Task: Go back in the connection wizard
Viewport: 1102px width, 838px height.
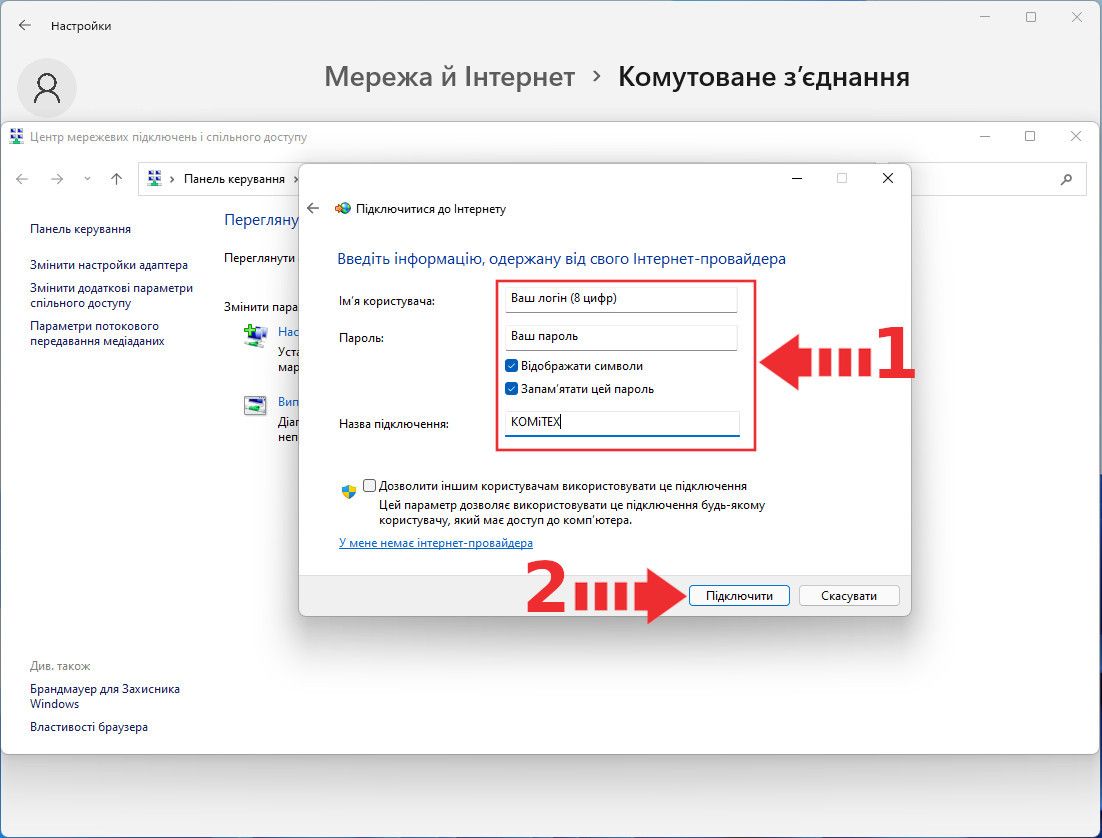Action: click(x=313, y=208)
